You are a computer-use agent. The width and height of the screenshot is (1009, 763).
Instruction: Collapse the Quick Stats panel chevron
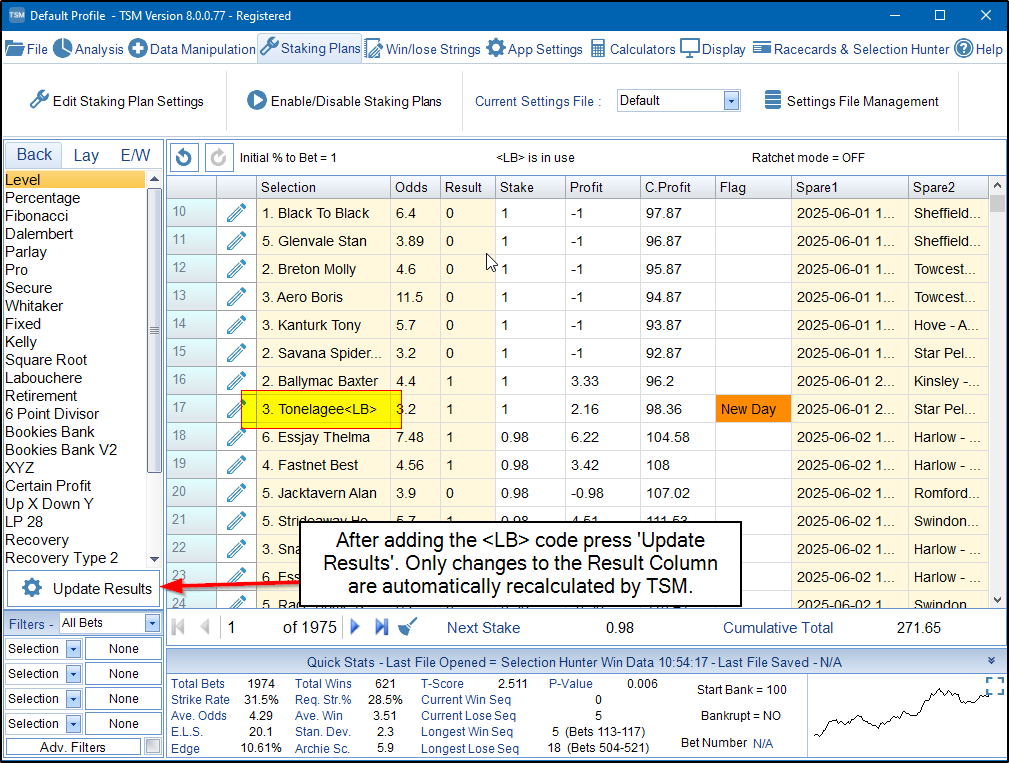click(991, 661)
